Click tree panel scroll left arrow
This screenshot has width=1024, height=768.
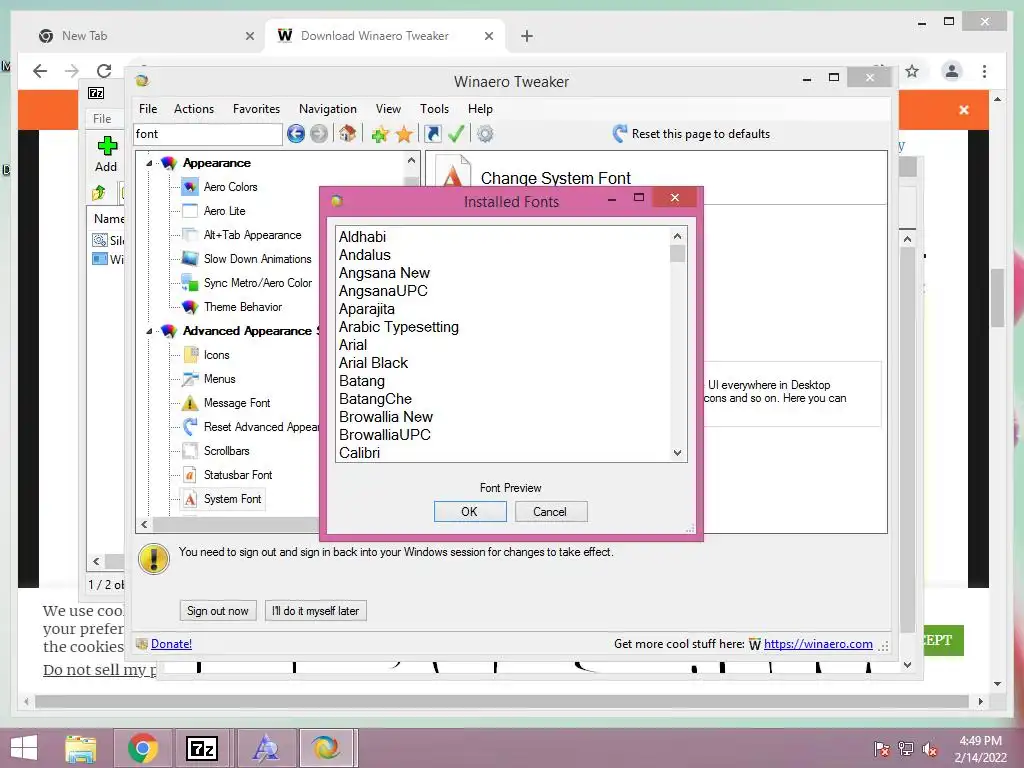144,524
